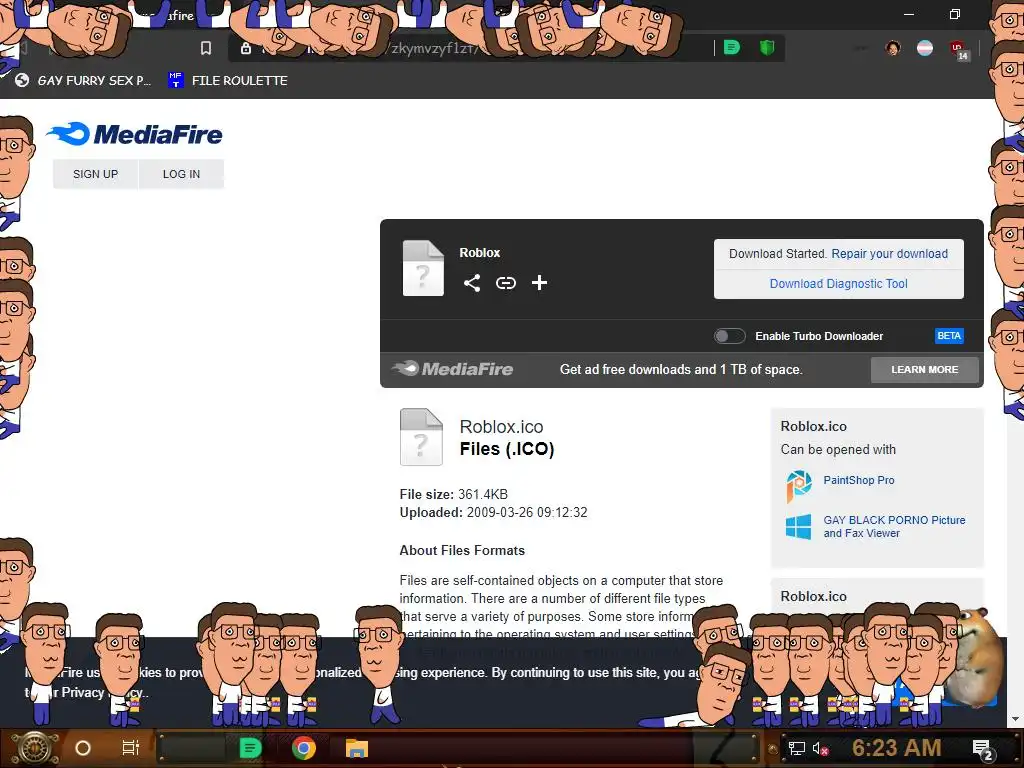Click the share icon under Roblox
Screen dimensions: 1024x768
(x=472, y=283)
